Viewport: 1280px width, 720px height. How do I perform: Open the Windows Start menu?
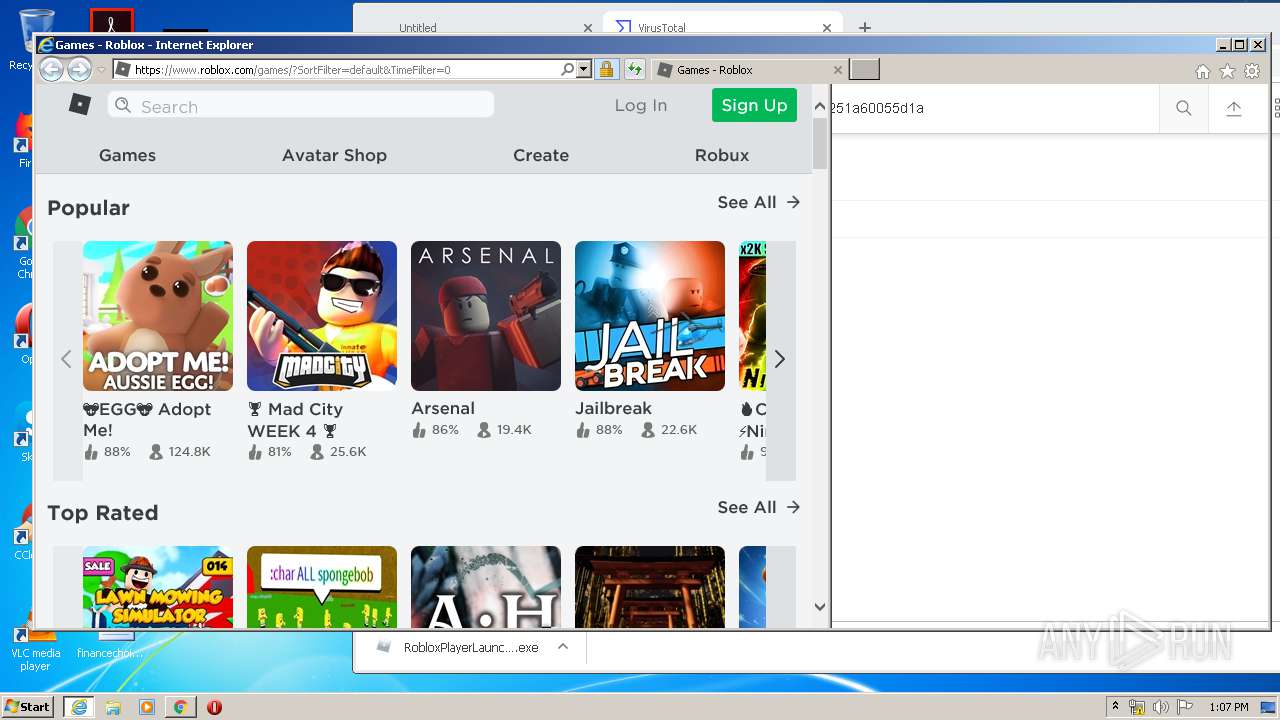pyautogui.click(x=28, y=707)
